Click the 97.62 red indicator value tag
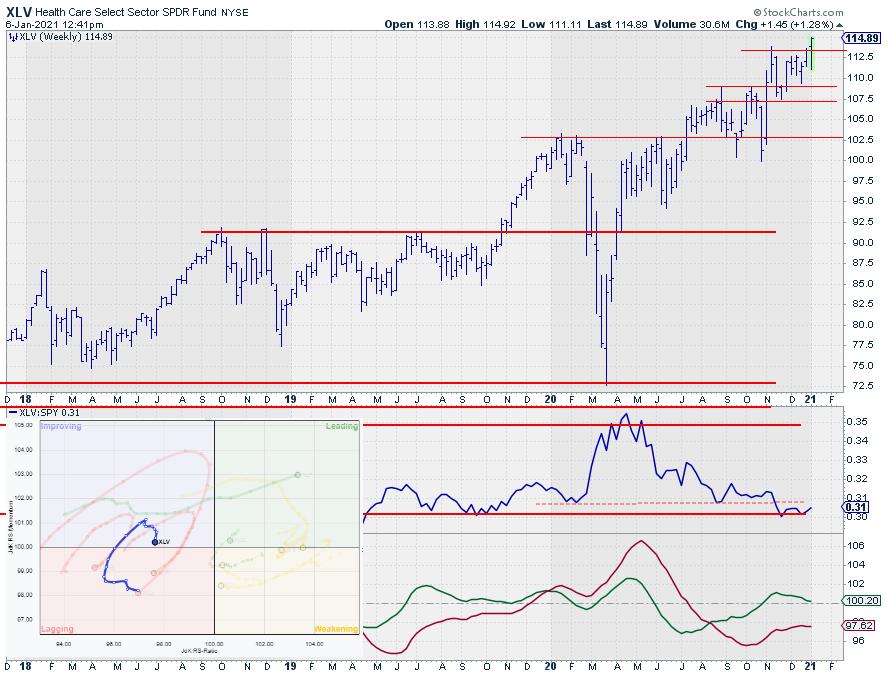Screen dimensions: 887x676 point(861,626)
